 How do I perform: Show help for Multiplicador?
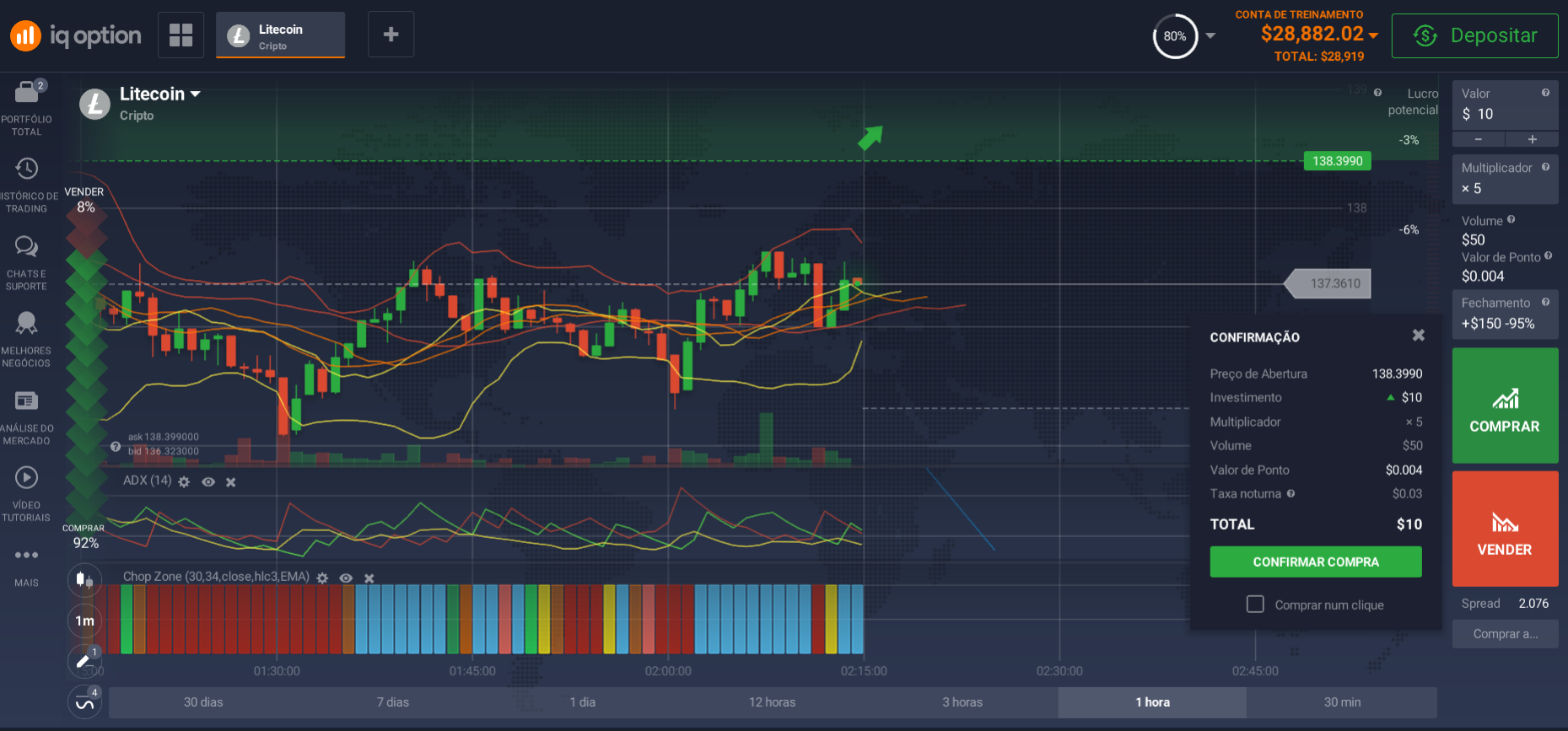1545,167
